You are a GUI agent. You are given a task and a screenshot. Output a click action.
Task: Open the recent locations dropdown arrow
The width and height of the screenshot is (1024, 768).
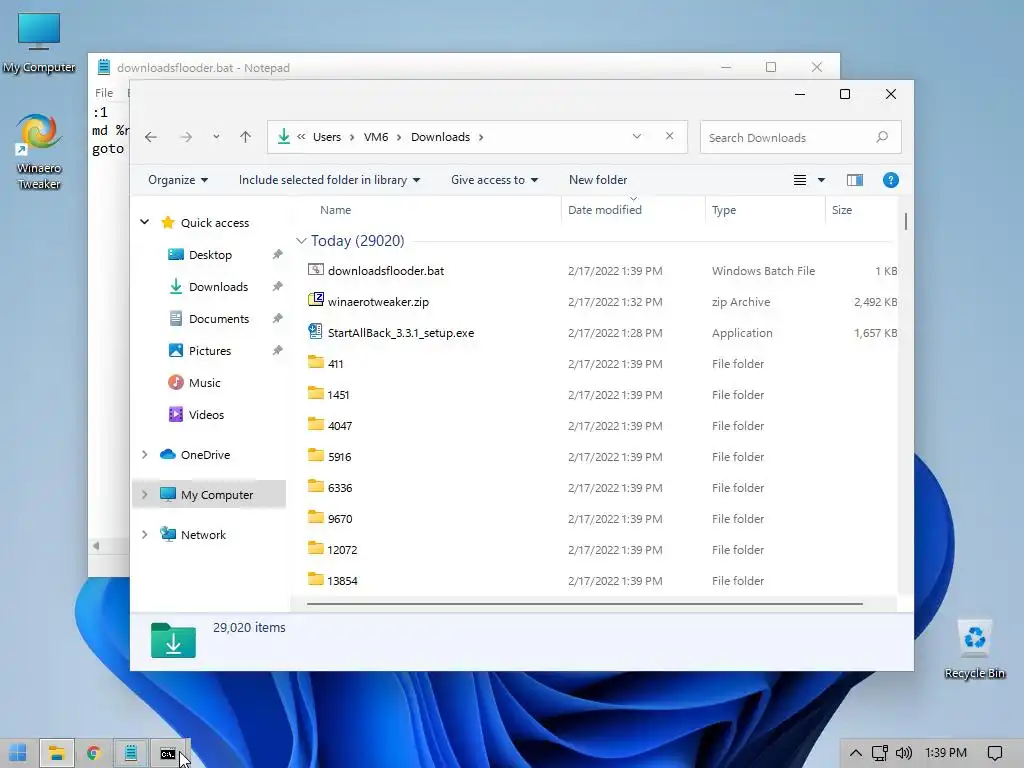[216, 137]
